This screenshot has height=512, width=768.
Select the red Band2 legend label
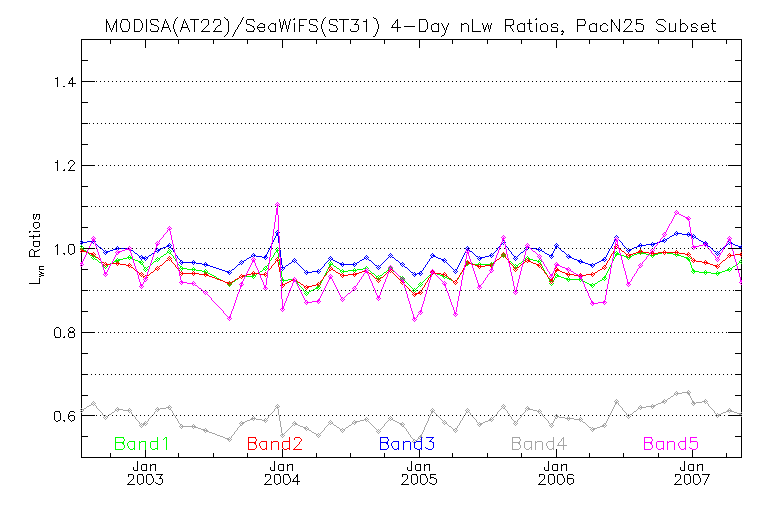point(275,444)
